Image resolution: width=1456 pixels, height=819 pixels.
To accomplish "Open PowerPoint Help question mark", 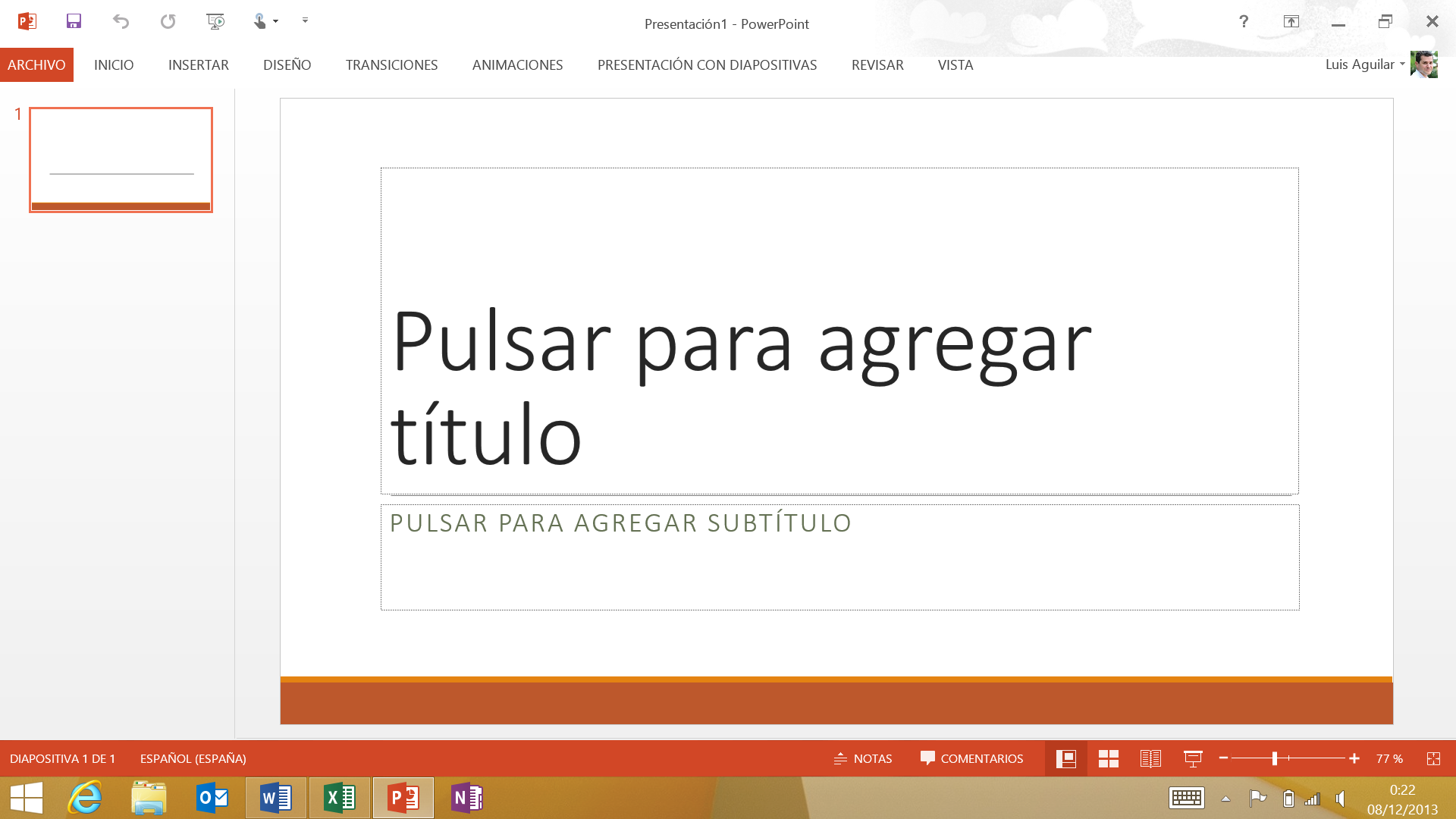I will point(1244,21).
